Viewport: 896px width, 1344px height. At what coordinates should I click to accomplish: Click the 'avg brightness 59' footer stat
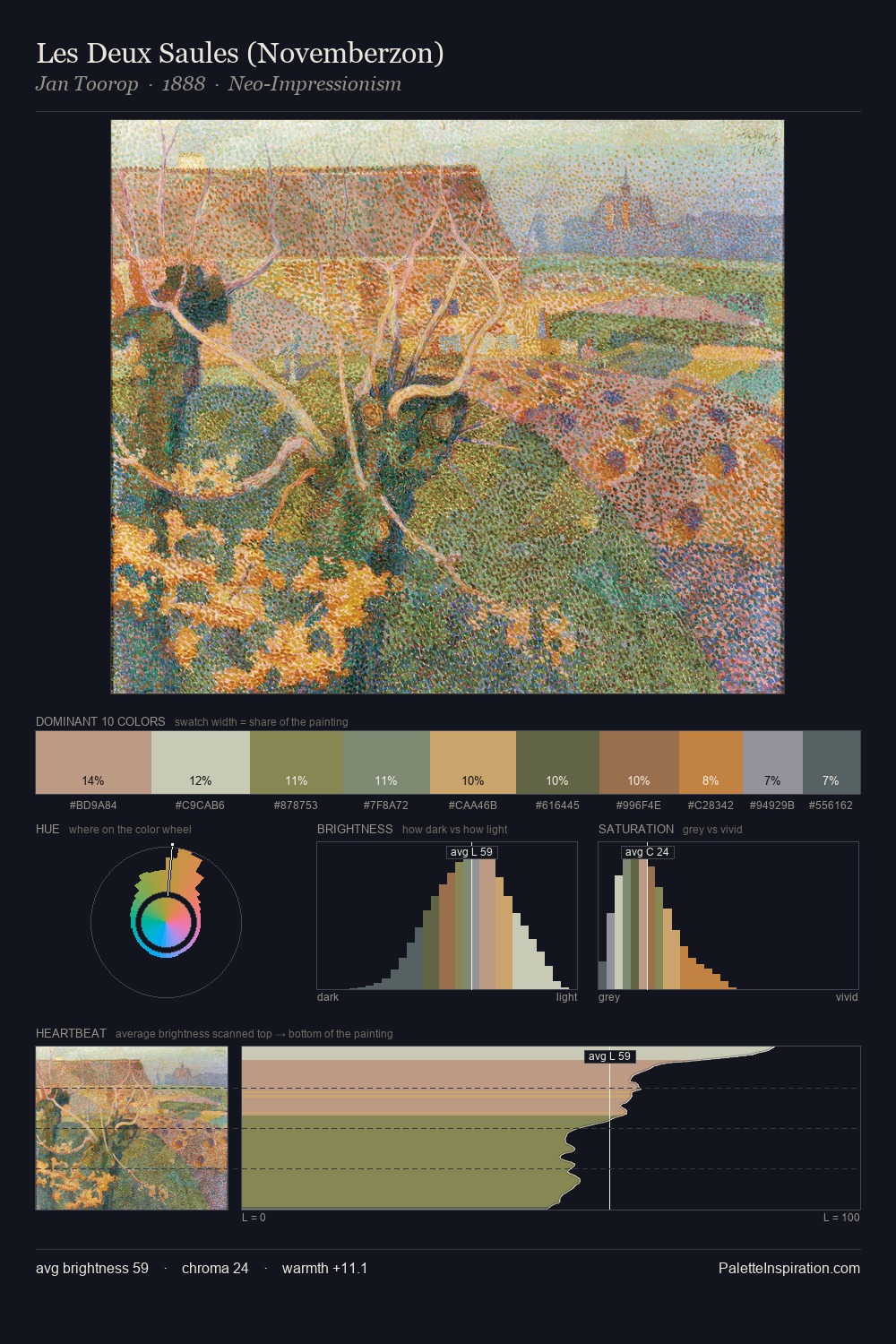(92, 1268)
